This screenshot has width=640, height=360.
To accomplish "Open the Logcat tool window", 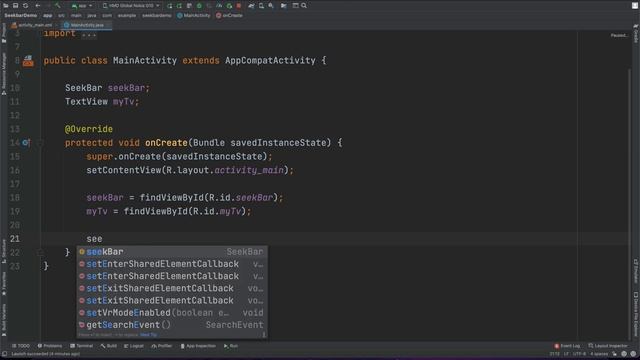I will coord(134,346).
